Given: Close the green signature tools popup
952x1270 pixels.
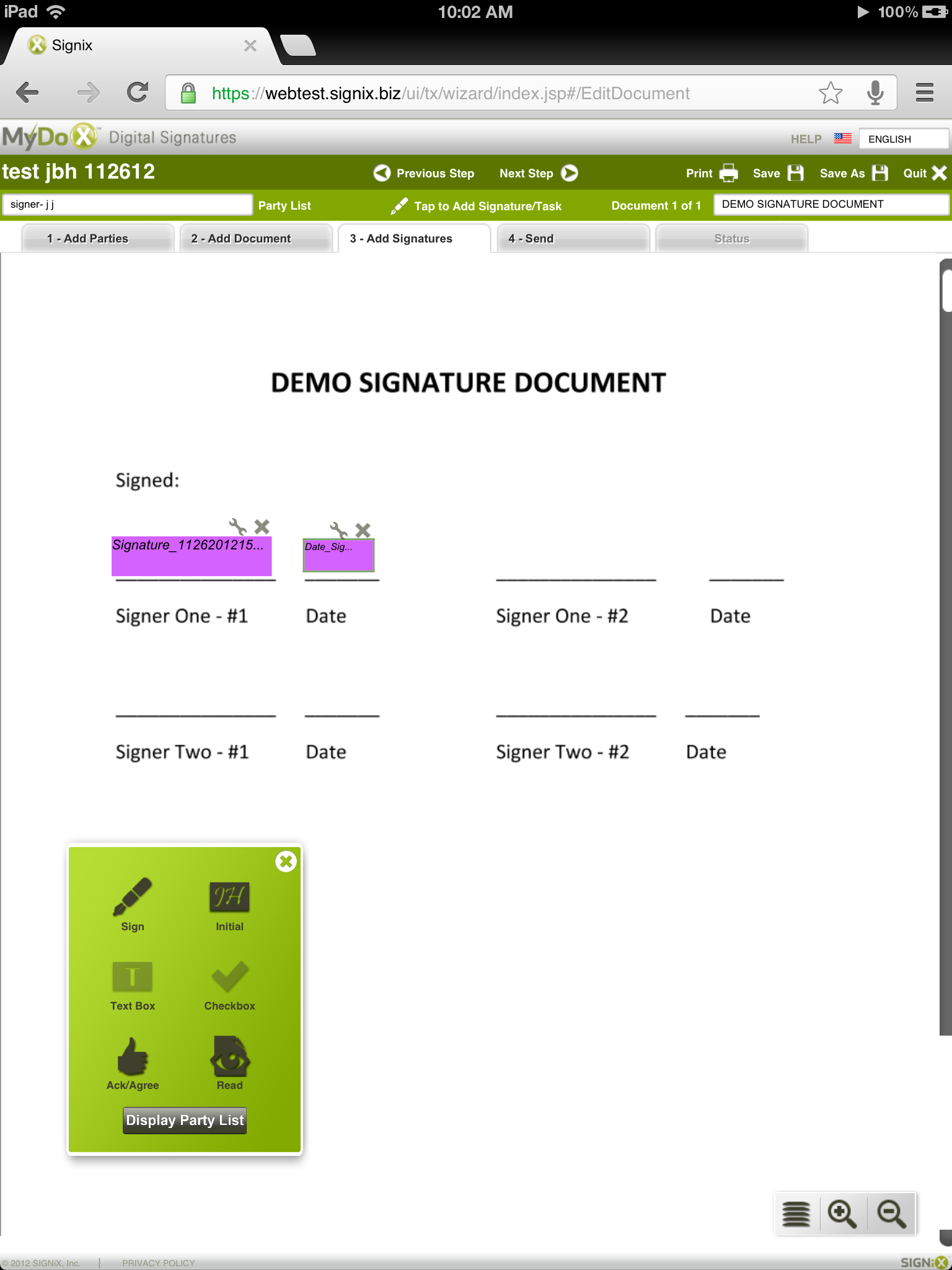Looking at the screenshot, I should [x=286, y=861].
